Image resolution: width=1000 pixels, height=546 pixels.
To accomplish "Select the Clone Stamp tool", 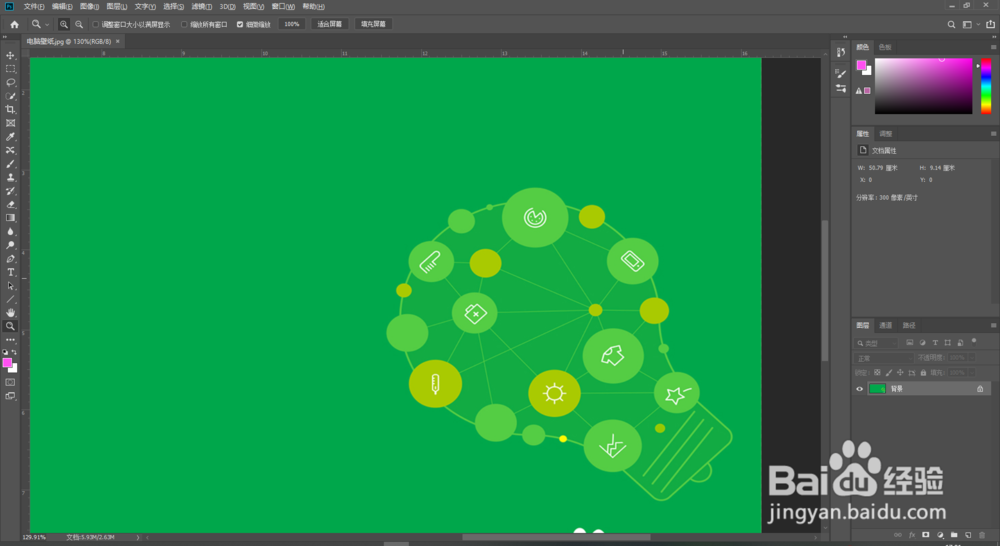I will click(10, 177).
